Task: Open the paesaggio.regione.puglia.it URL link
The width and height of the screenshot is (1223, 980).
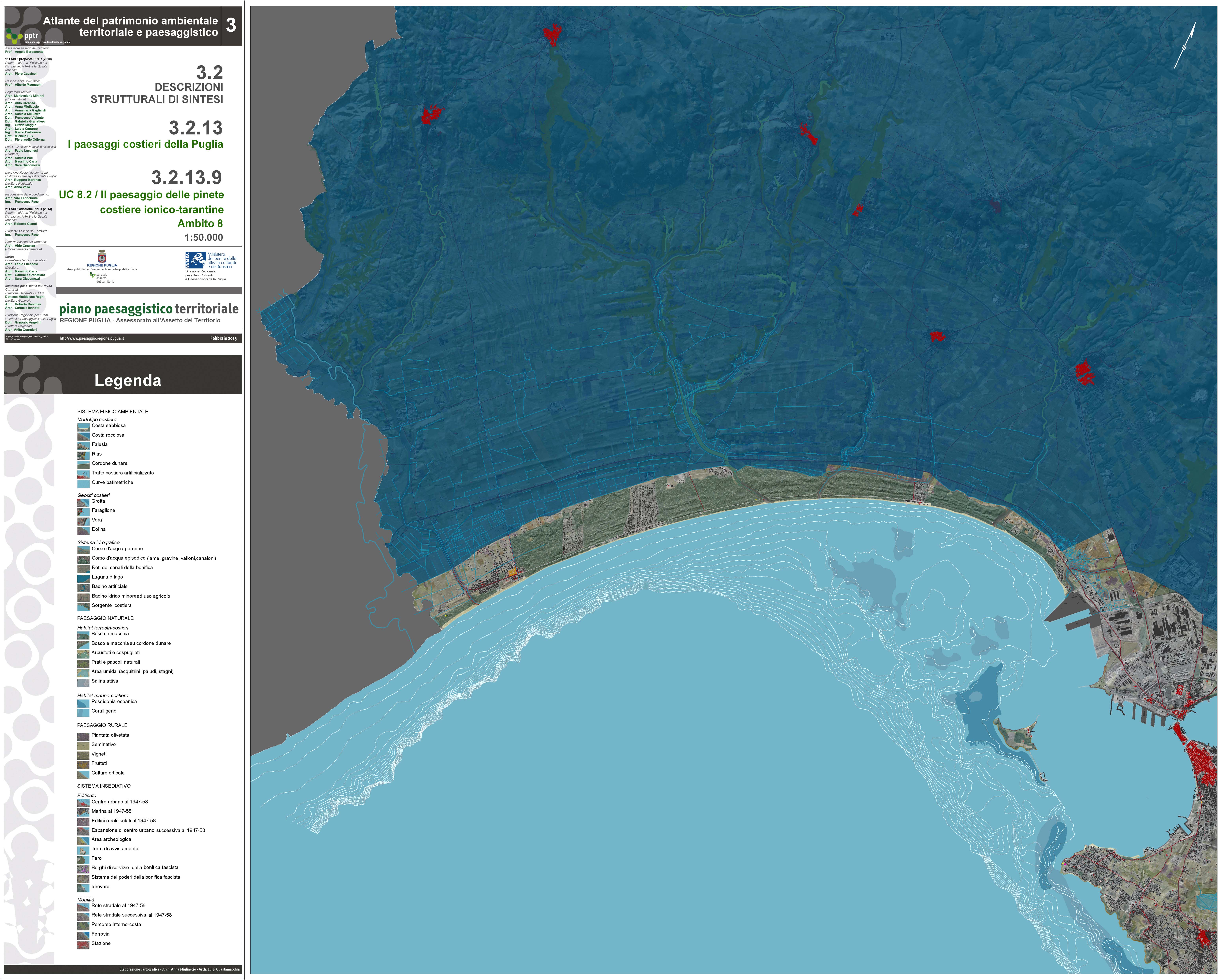Action: point(92,338)
